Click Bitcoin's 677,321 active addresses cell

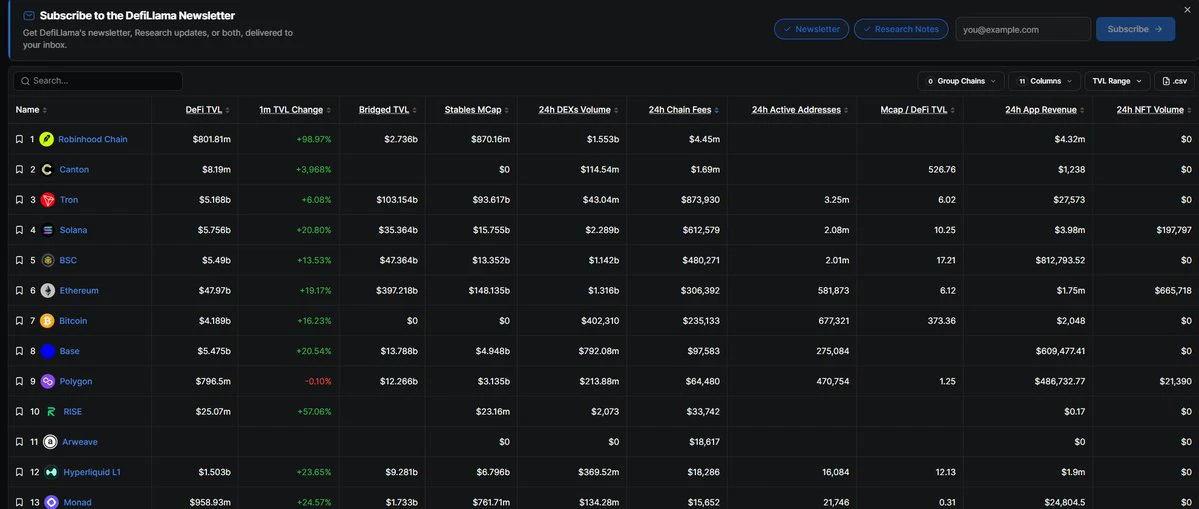click(x=833, y=321)
